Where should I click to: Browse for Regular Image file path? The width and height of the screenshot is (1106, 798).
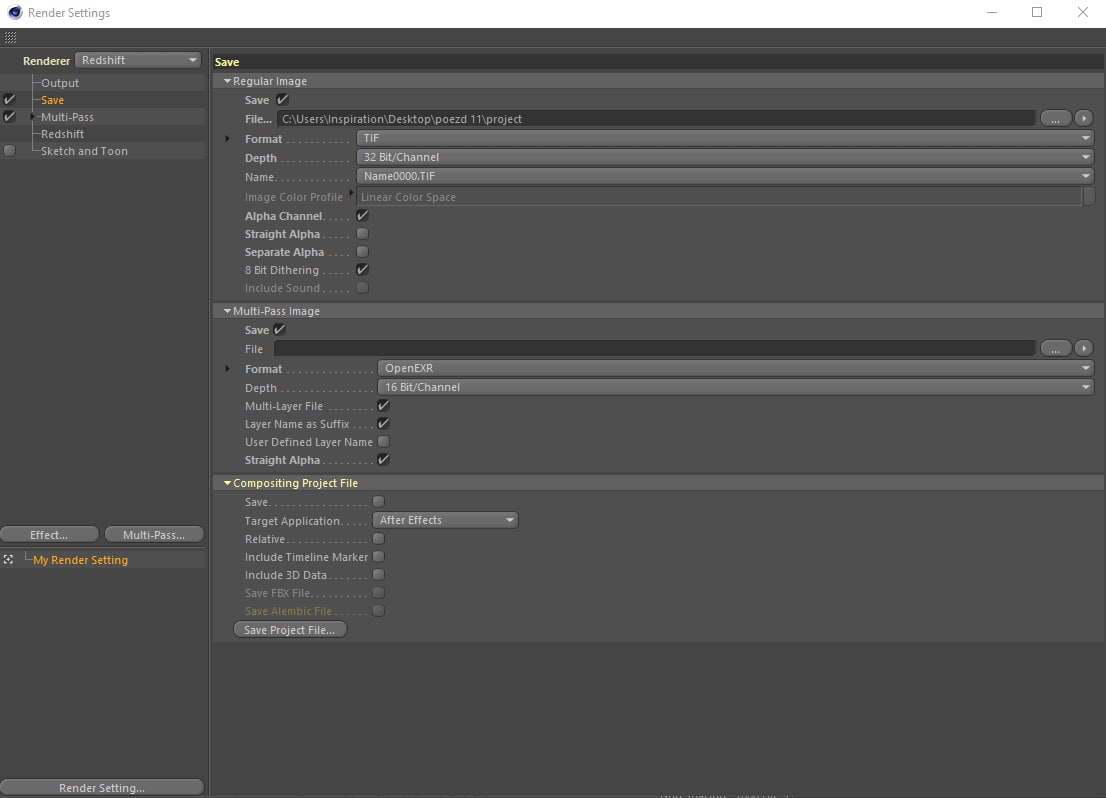pos(1055,118)
